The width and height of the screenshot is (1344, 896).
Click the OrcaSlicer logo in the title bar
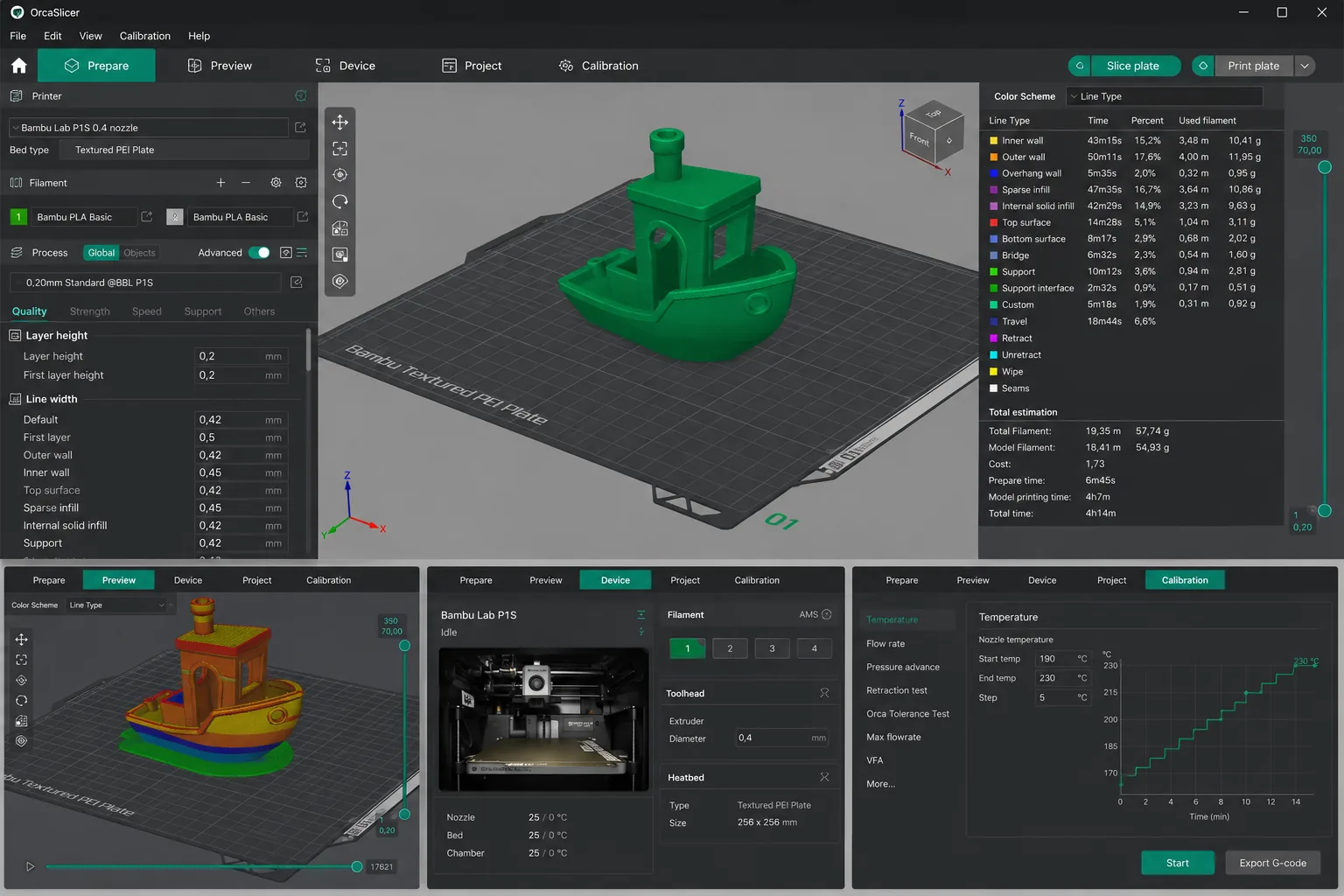click(x=17, y=12)
